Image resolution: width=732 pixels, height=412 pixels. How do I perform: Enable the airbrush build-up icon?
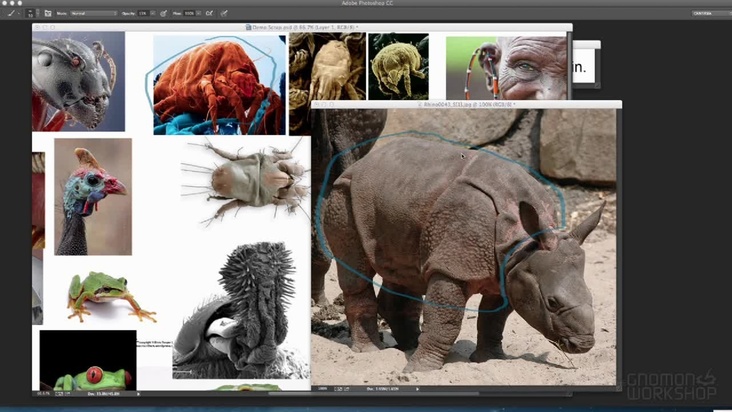point(210,14)
